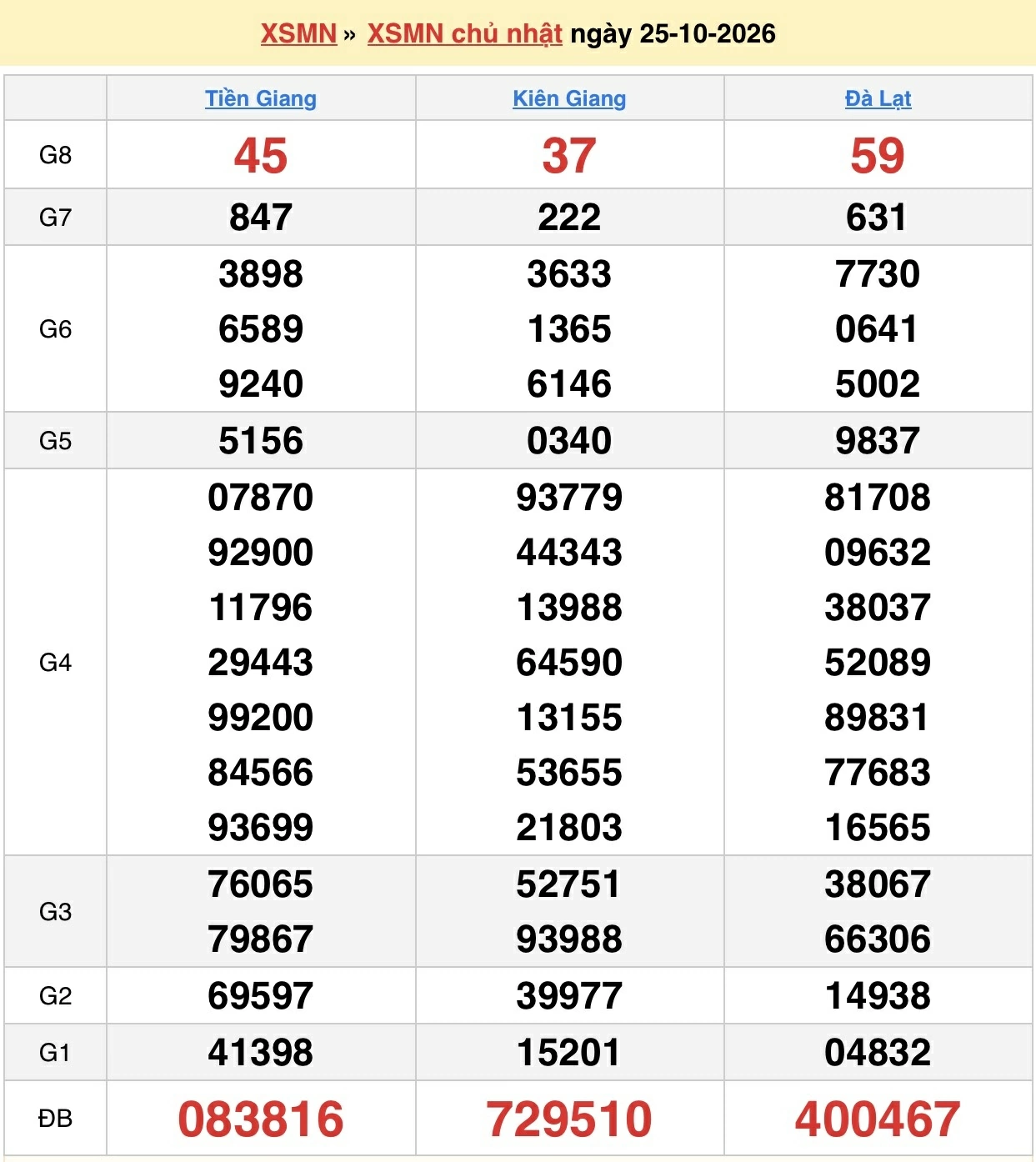Click the date text 25-10-2026

(708, 34)
